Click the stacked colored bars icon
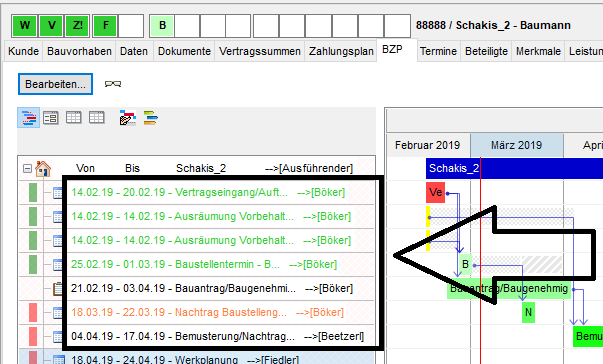The width and height of the screenshot is (603, 364). click(x=150, y=118)
